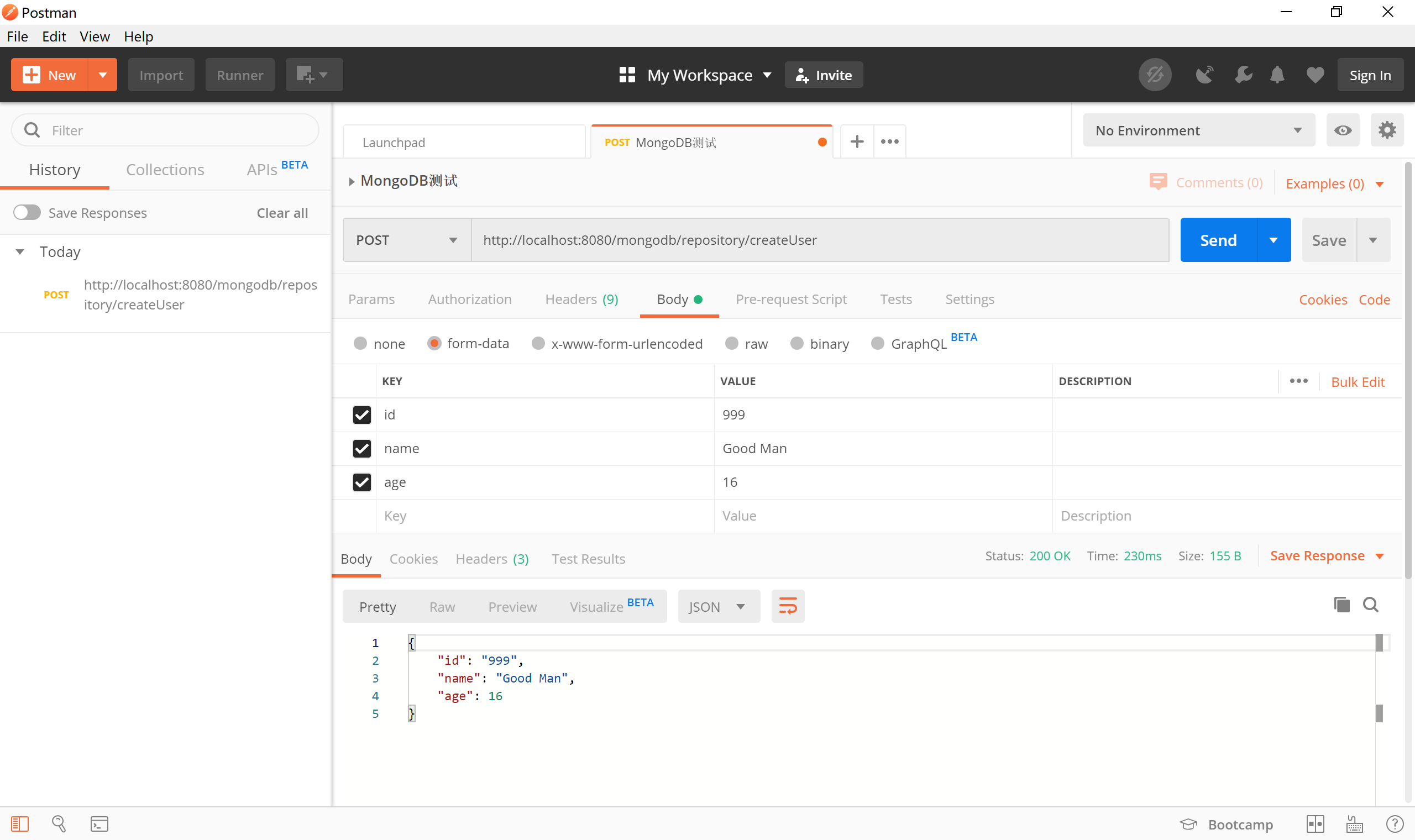Toggle the Save Responses switch

coord(27,213)
